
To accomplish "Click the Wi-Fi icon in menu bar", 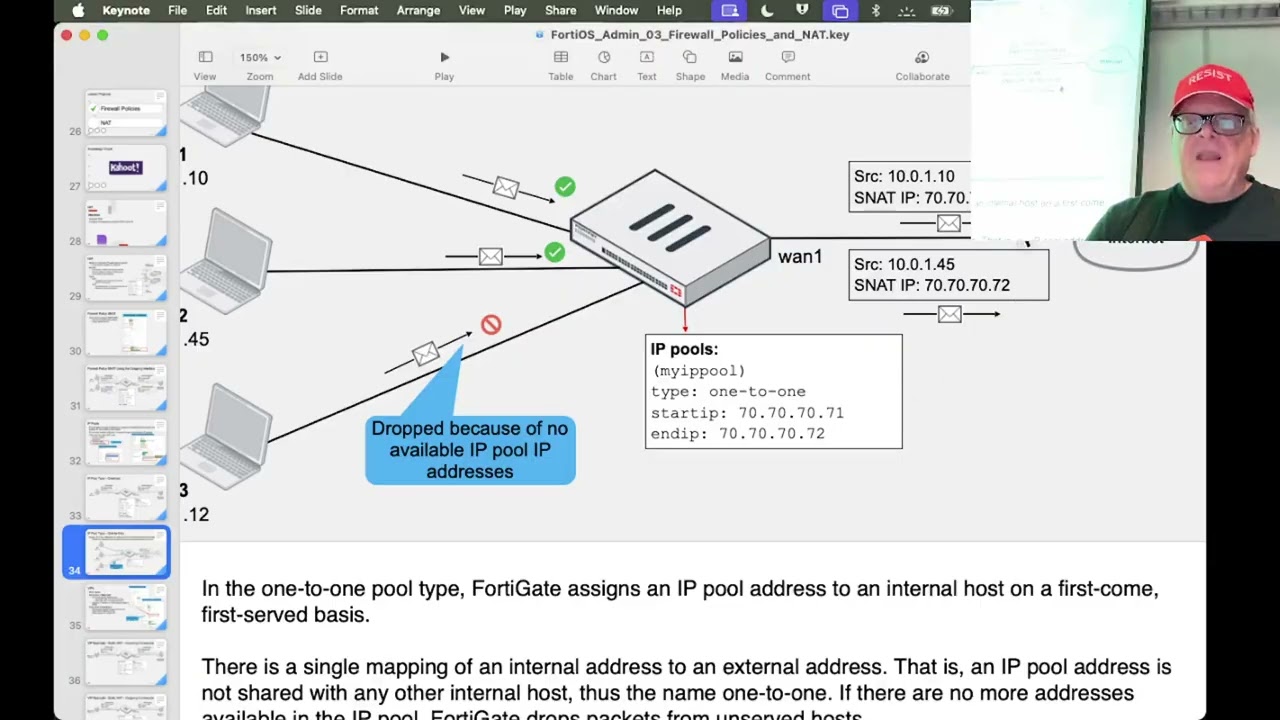I will coord(906,11).
